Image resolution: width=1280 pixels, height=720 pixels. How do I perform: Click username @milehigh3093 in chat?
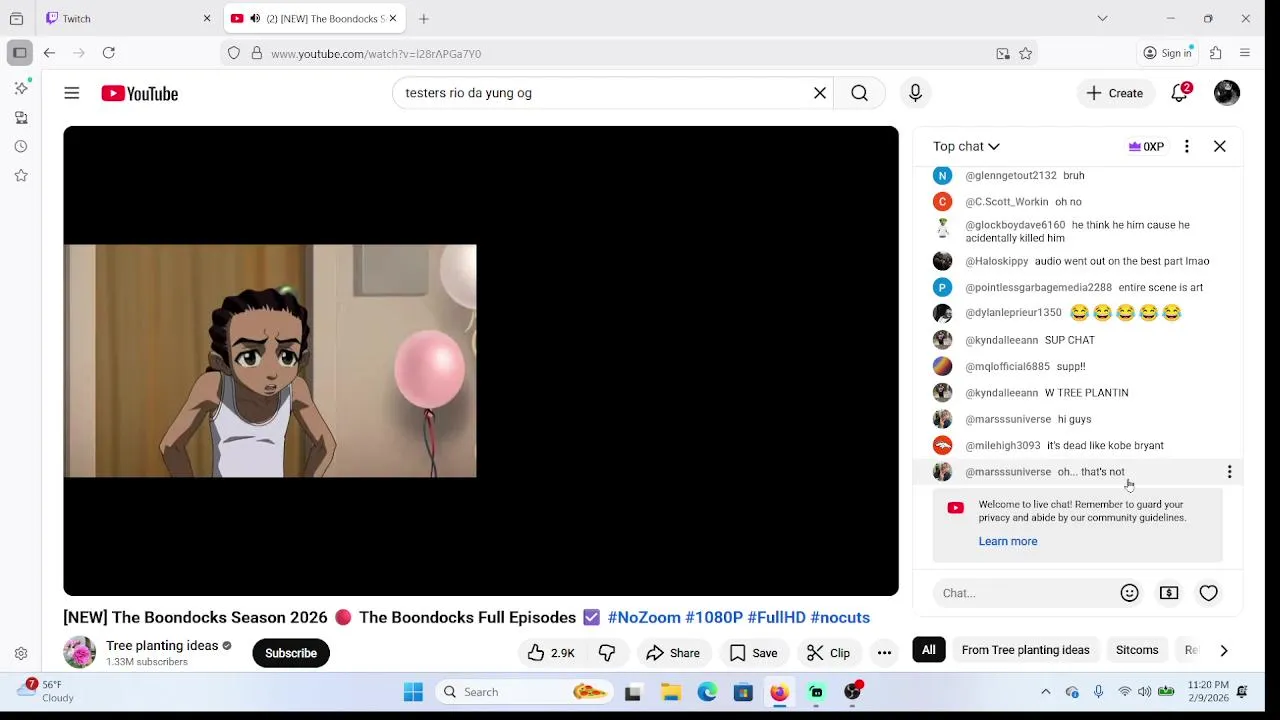point(1002,446)
